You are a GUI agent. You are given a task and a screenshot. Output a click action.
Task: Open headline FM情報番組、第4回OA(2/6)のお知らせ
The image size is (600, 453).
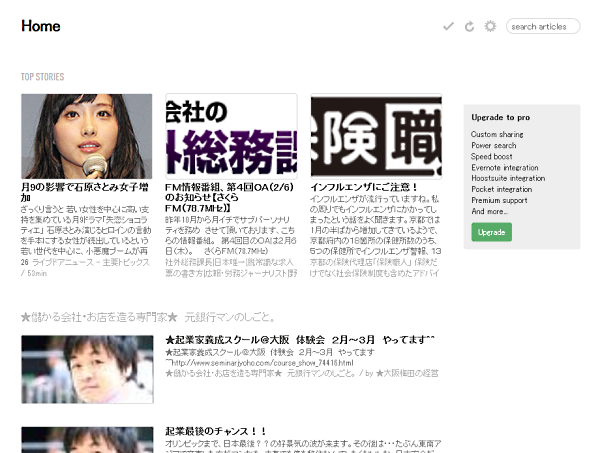coord(230,197)
